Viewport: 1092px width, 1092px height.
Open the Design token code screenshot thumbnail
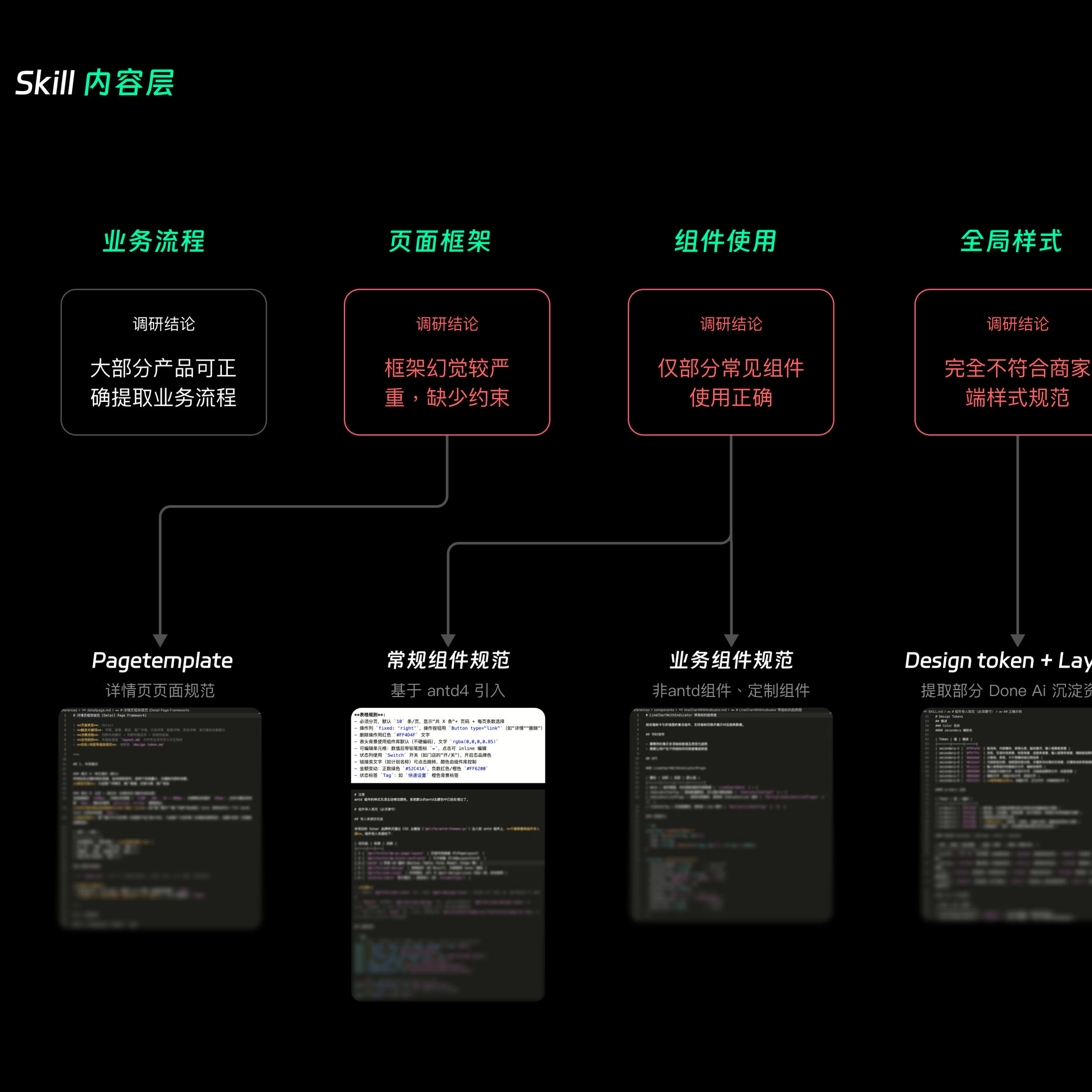pyautogui.click(x=1006, y=815)
